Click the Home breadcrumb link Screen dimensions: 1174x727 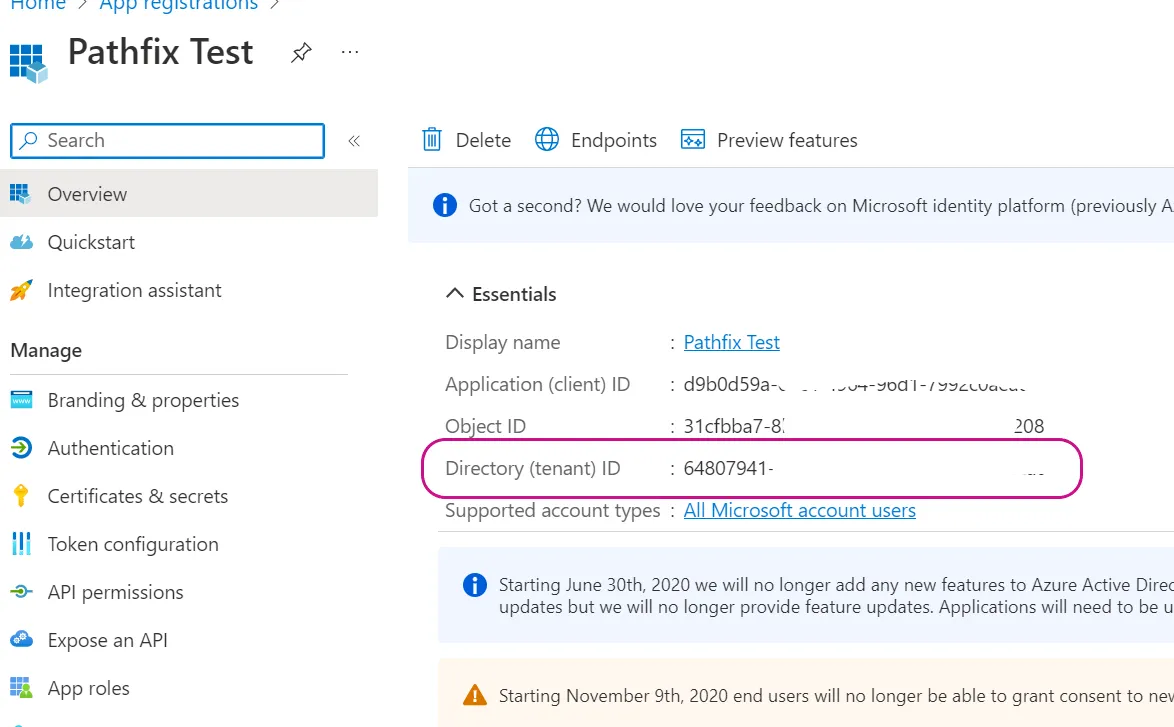pyautogui.click(x=38, y=5)
